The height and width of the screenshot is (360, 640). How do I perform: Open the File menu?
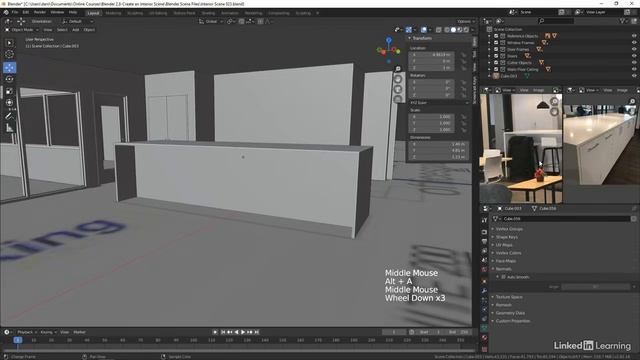pyautogui.click(x=15, y=12)
